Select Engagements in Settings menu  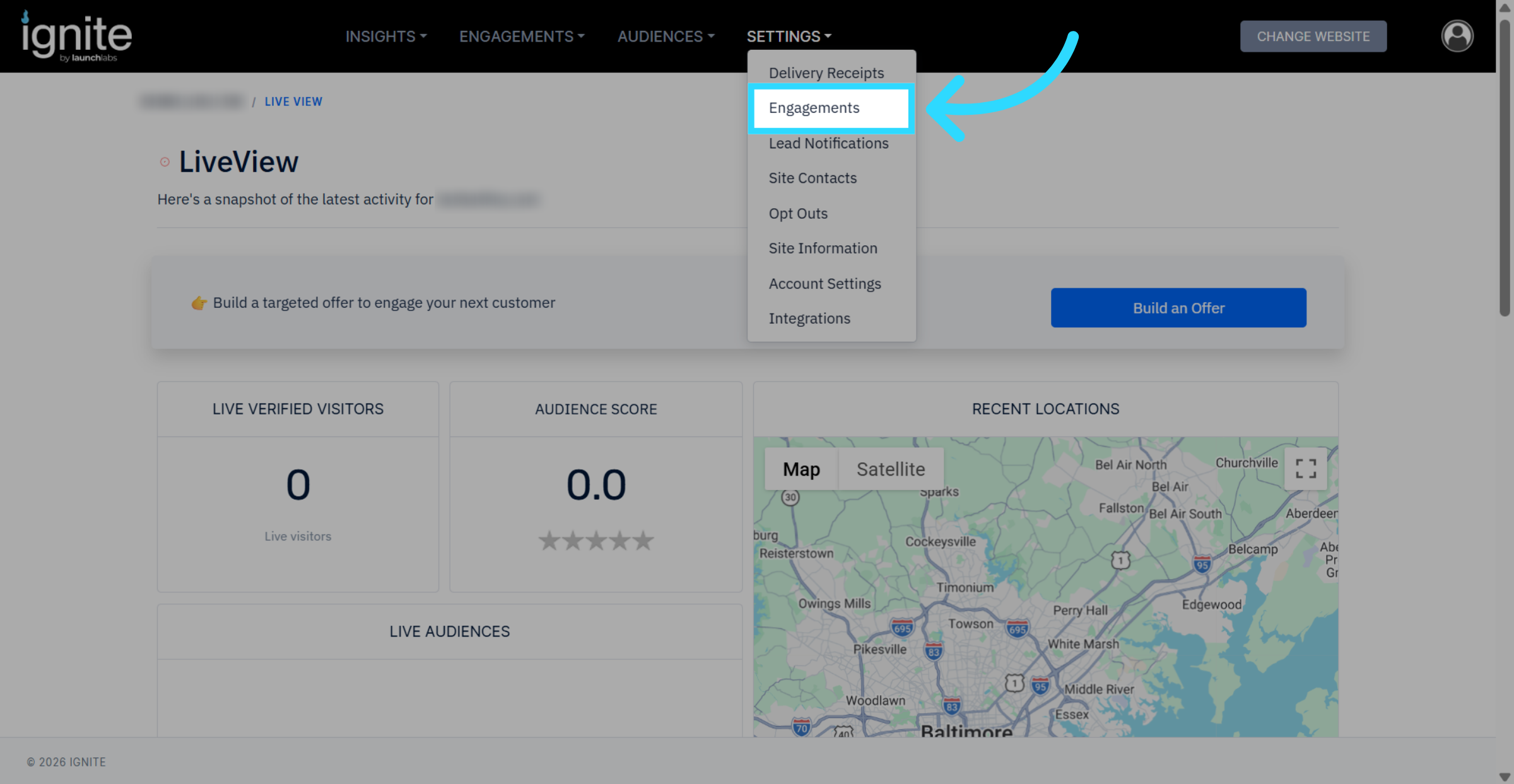(814, 108)
